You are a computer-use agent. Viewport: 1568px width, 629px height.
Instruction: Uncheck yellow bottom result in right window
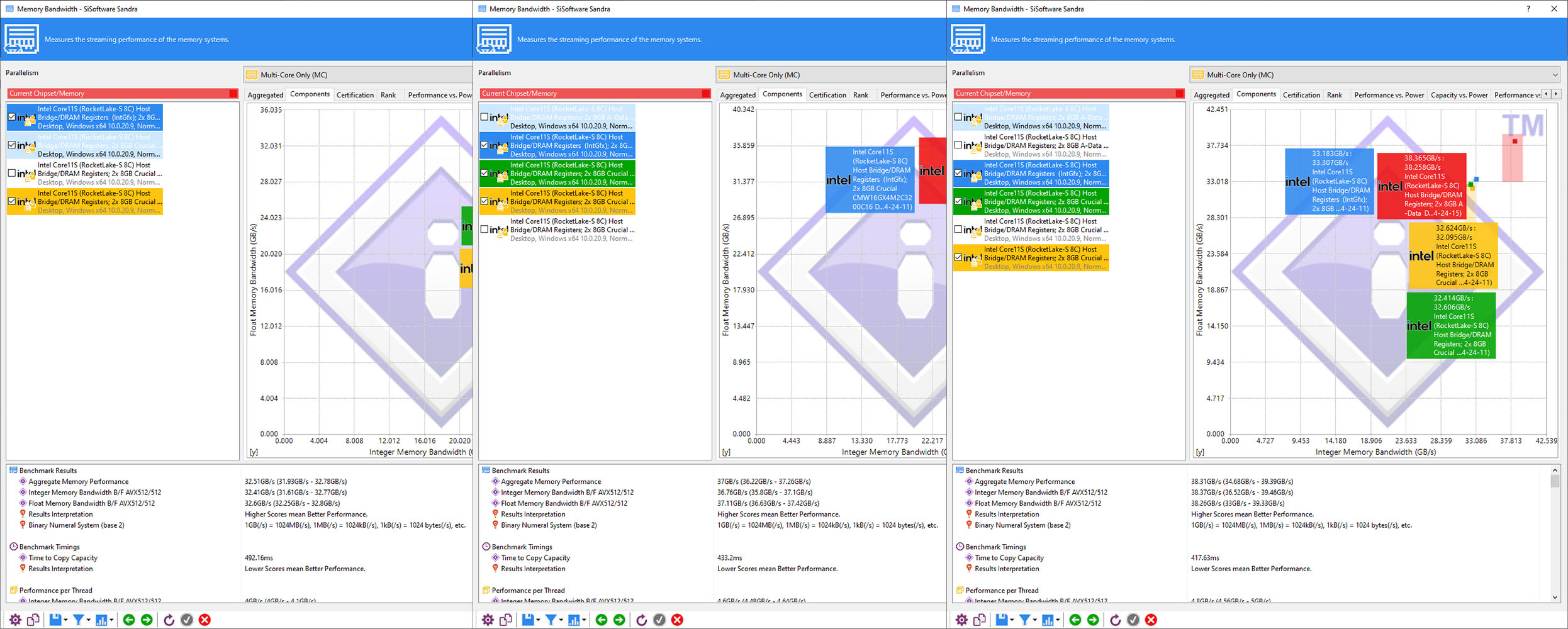pos(958,257)
